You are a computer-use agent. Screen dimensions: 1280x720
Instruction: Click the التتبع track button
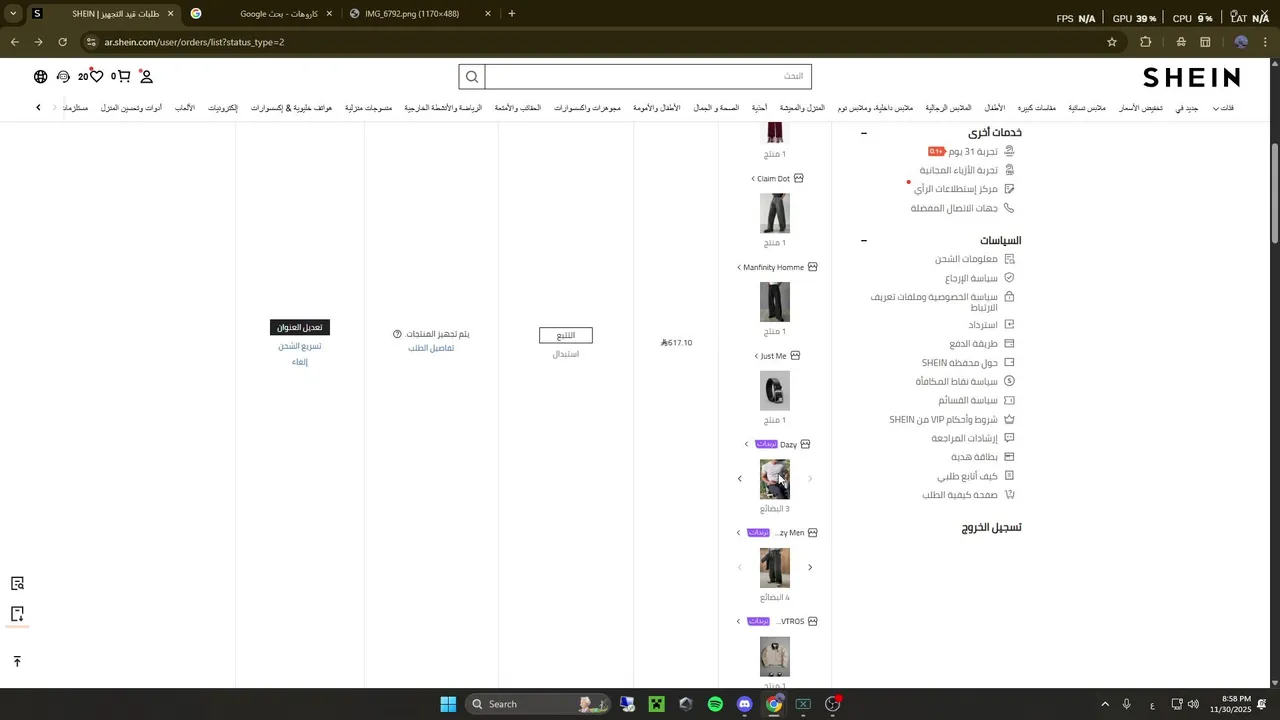566,336
